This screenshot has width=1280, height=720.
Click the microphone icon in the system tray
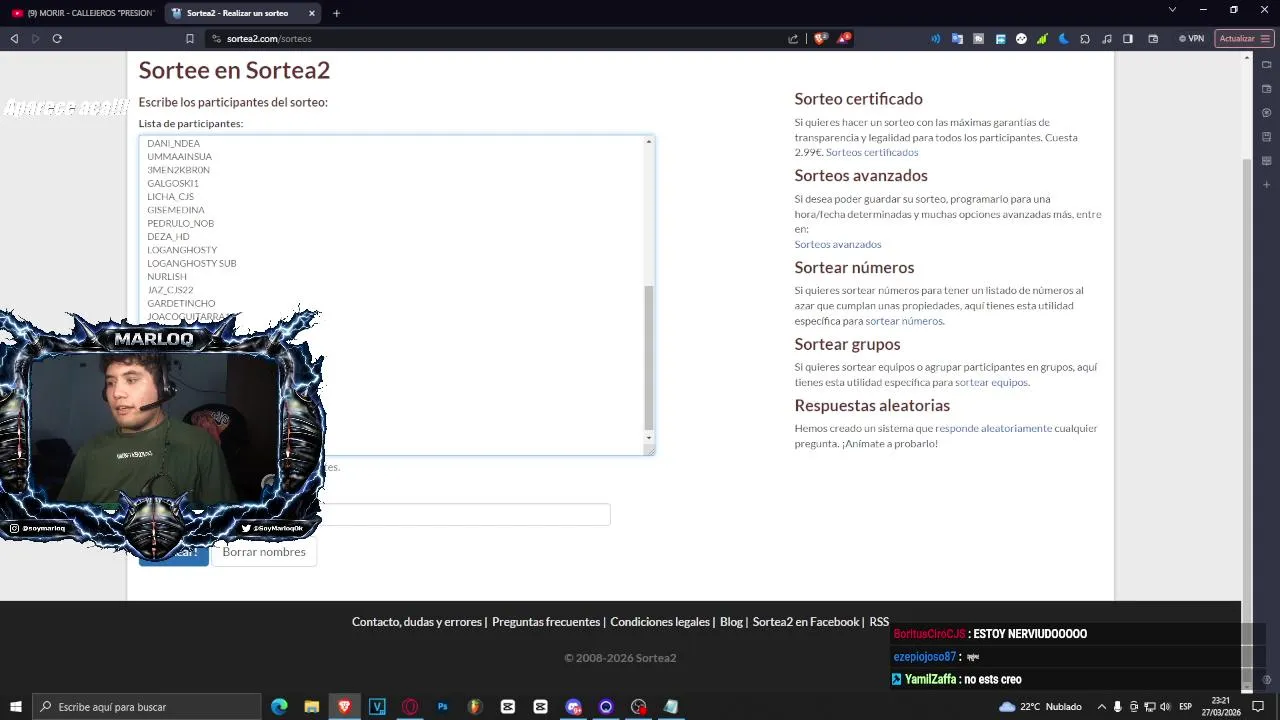click(1118, 707)
